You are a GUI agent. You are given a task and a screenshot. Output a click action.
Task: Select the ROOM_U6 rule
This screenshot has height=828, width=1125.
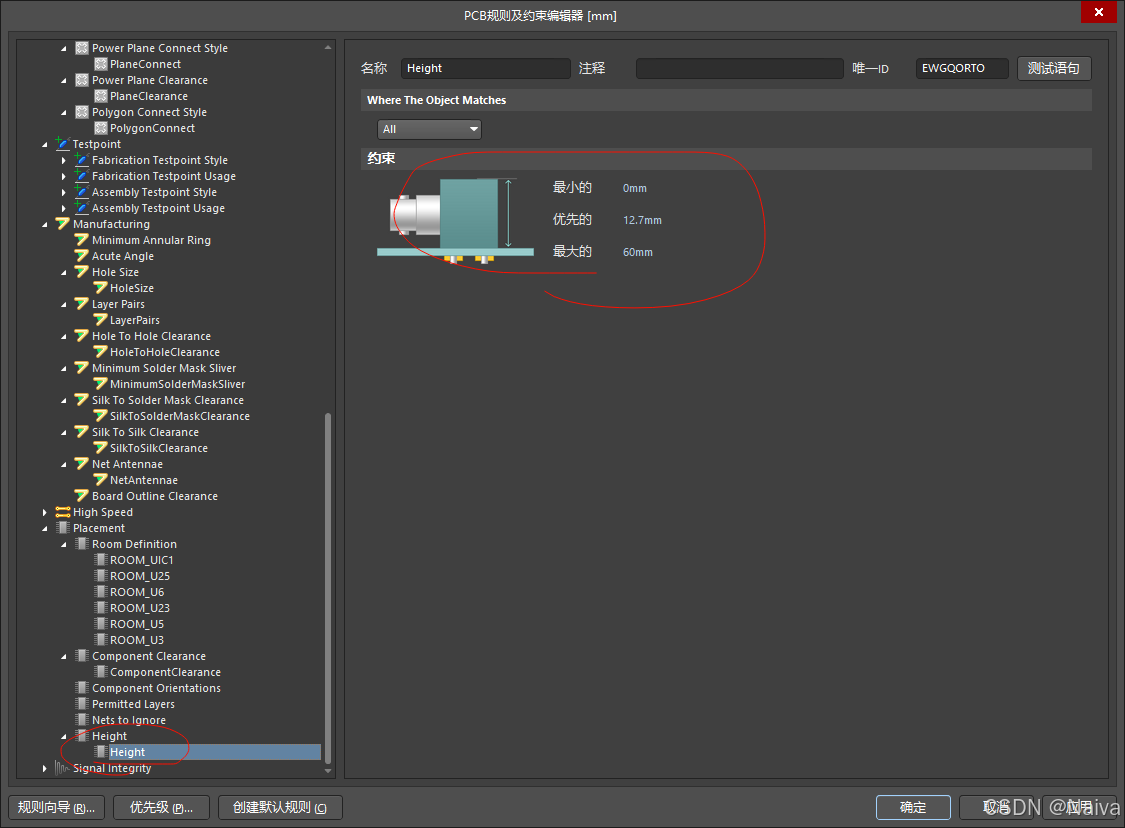click(x=137, y=592)
